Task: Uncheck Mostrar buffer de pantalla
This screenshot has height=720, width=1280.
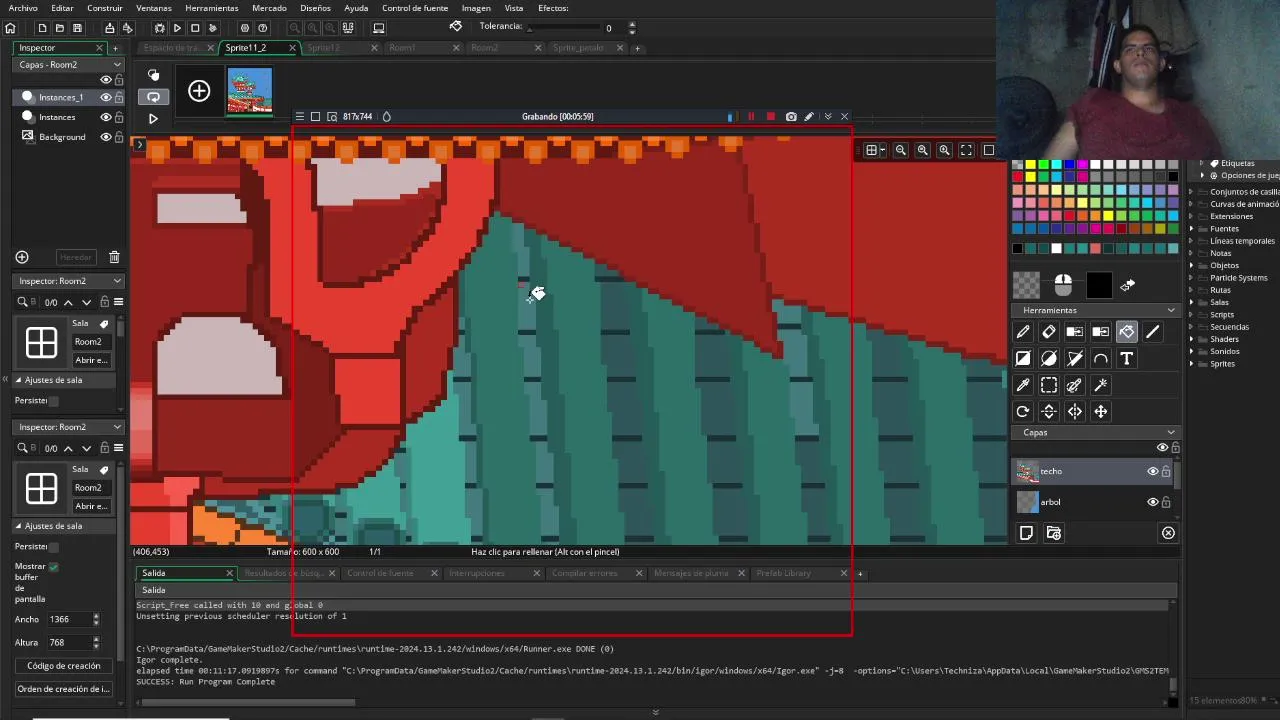Action: tap(53, 566)
